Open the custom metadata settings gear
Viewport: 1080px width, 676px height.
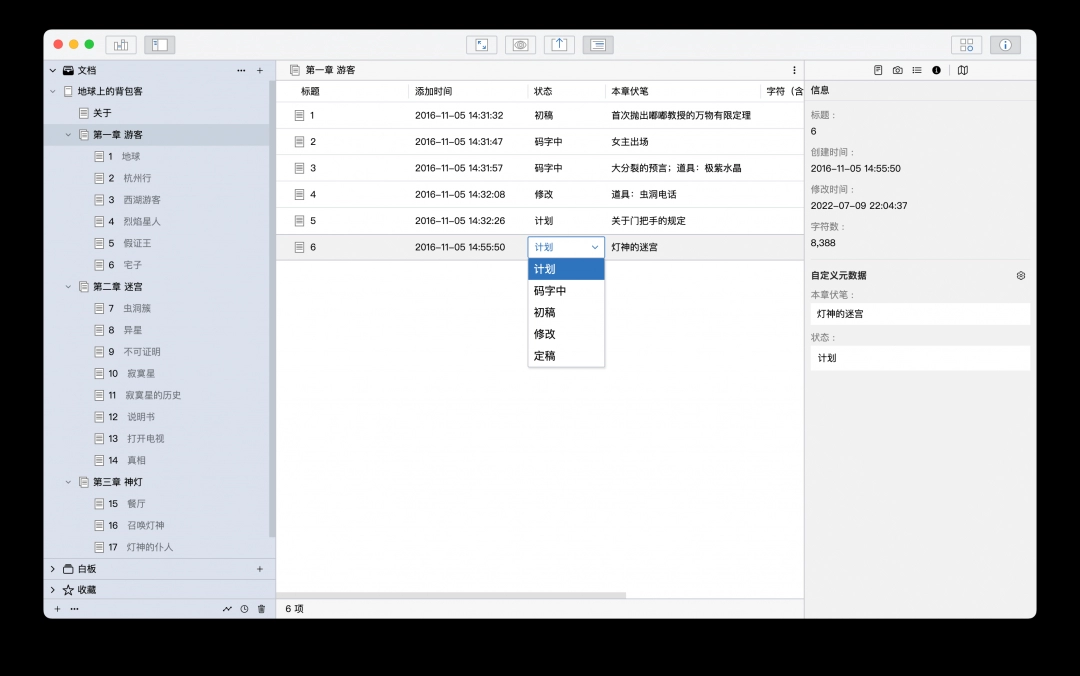pos(1020,275)
